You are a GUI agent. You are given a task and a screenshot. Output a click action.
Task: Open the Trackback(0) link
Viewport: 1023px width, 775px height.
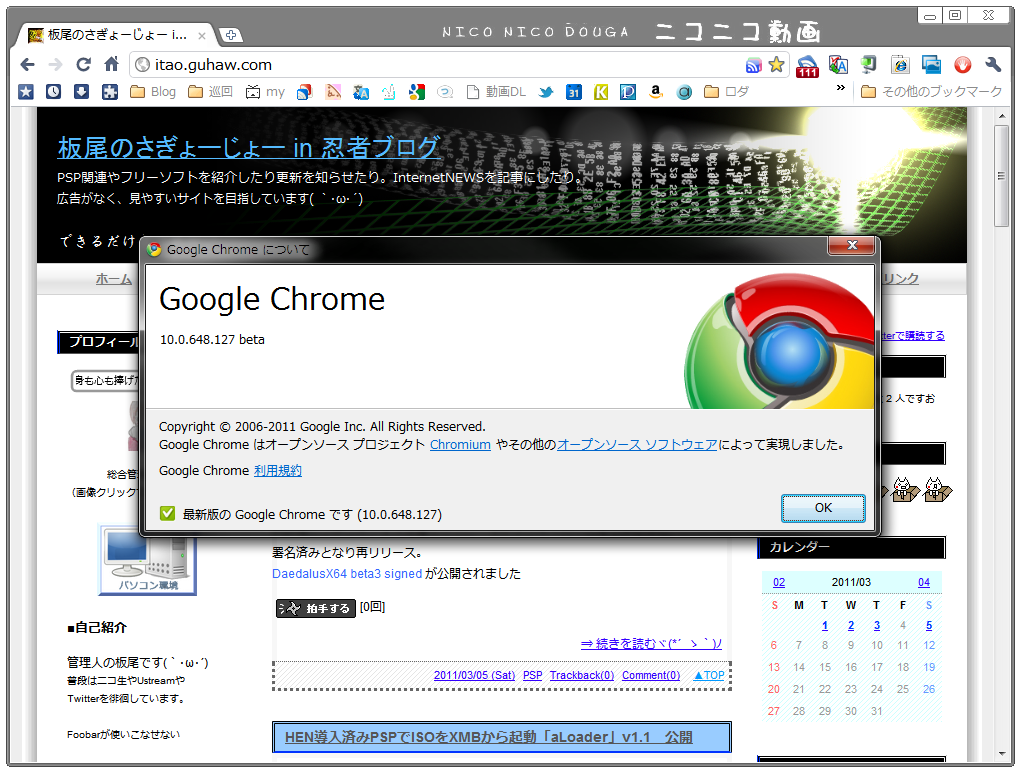582,676
